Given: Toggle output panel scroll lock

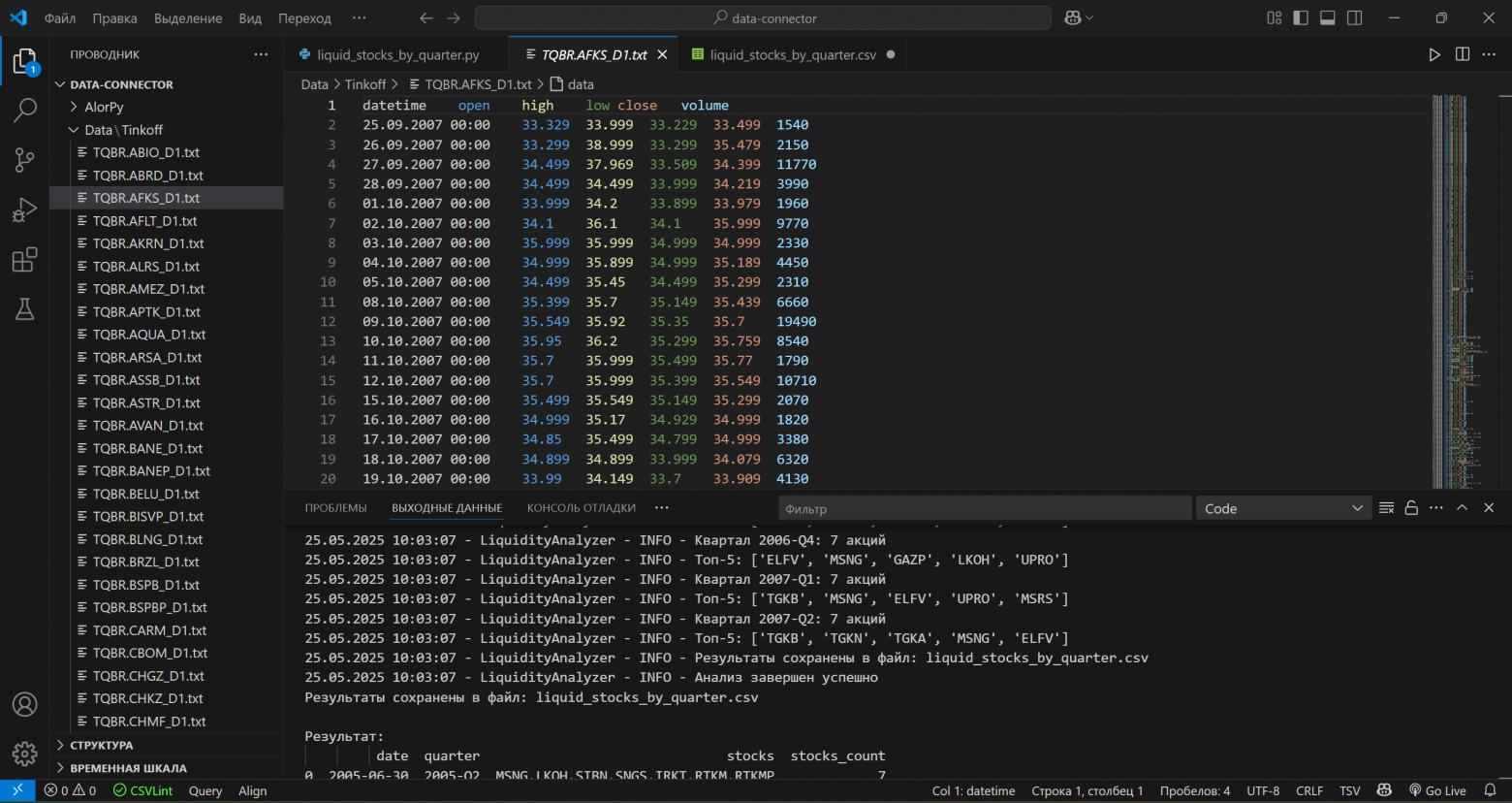Looking at the screenshot, I should [x=1411, y=508].
